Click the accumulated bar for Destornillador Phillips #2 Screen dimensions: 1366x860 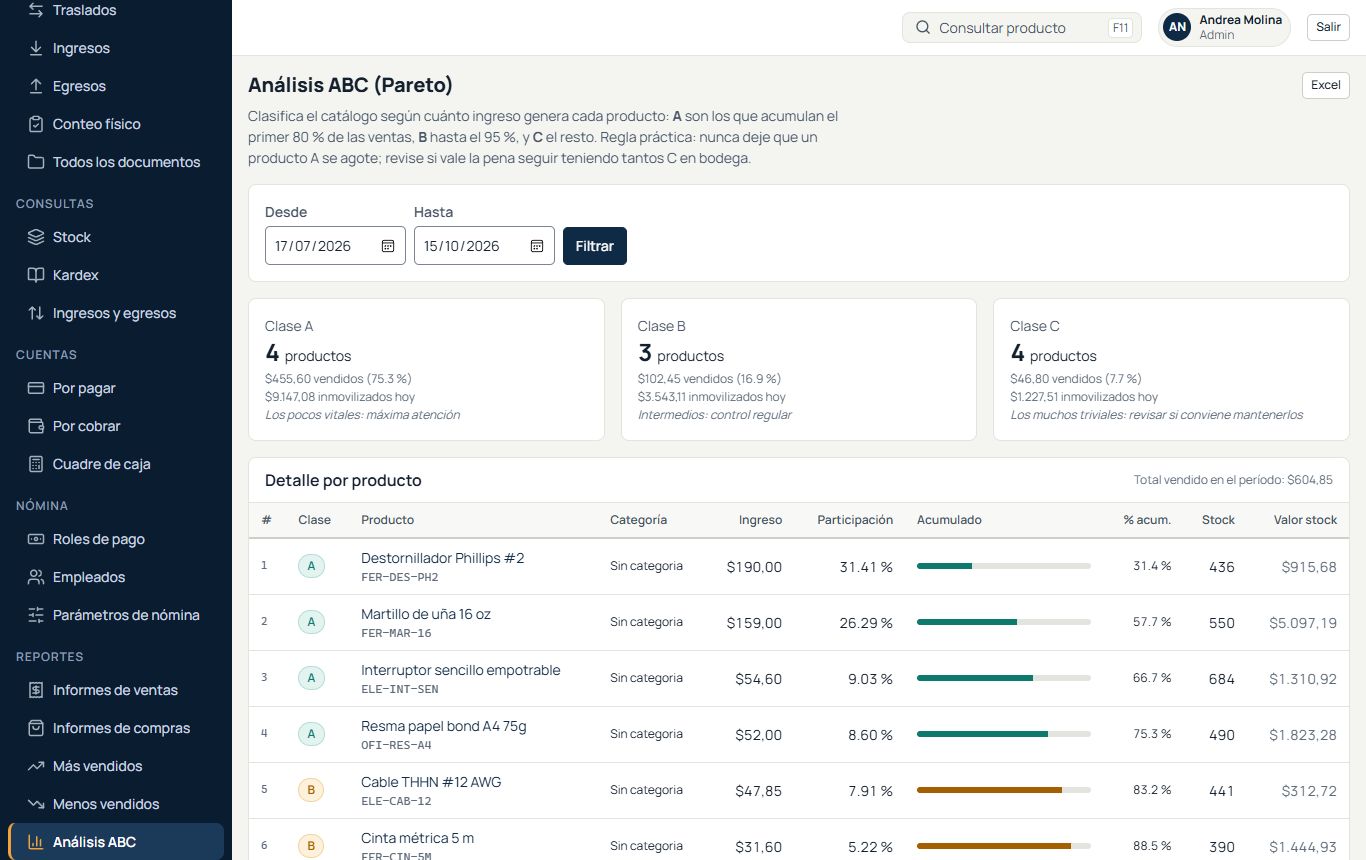pyautogui.click(x=1003, y=566)
